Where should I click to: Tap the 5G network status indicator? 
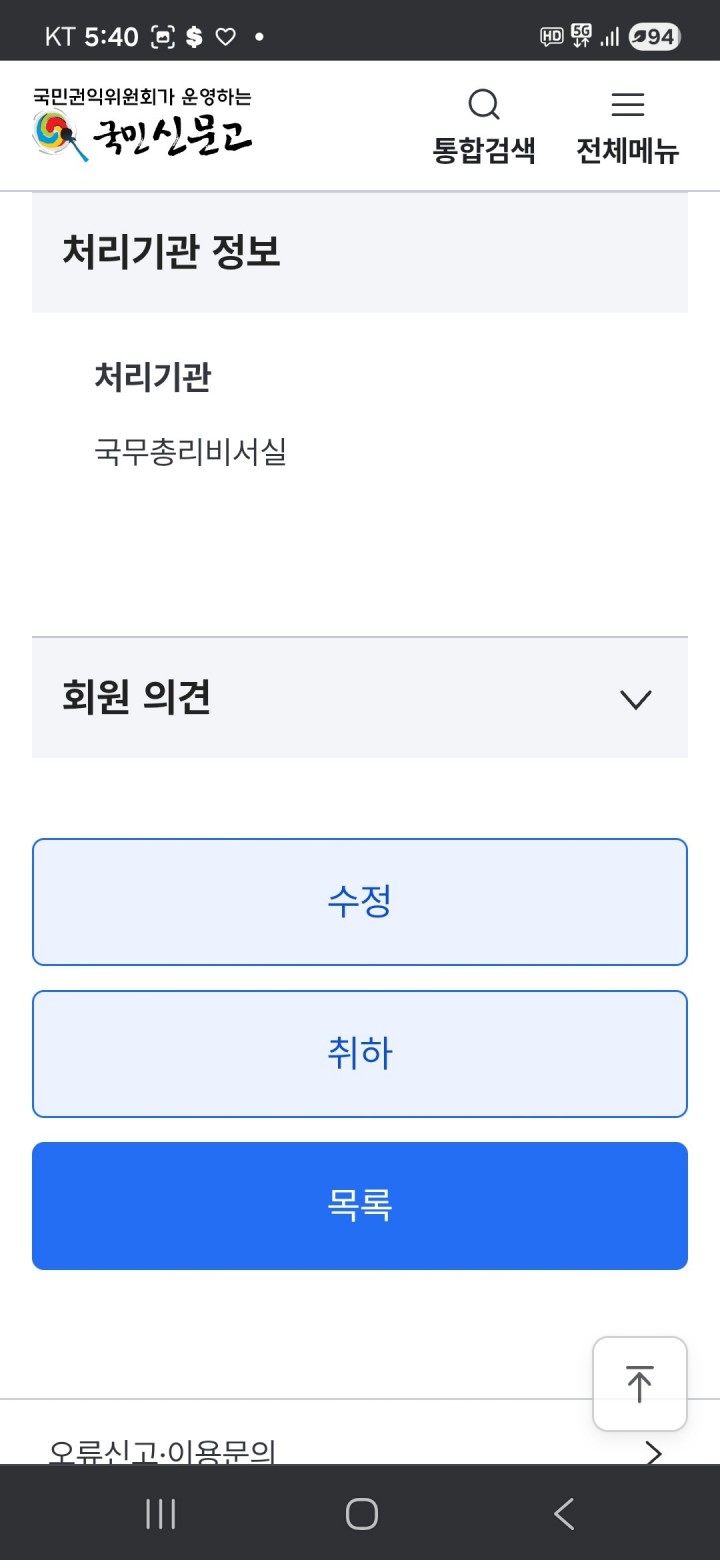[581, 37]
